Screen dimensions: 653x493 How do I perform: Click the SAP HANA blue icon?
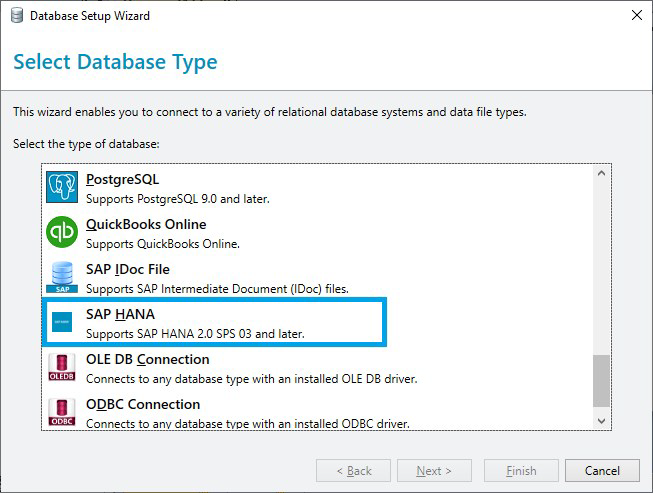point(62,322)
